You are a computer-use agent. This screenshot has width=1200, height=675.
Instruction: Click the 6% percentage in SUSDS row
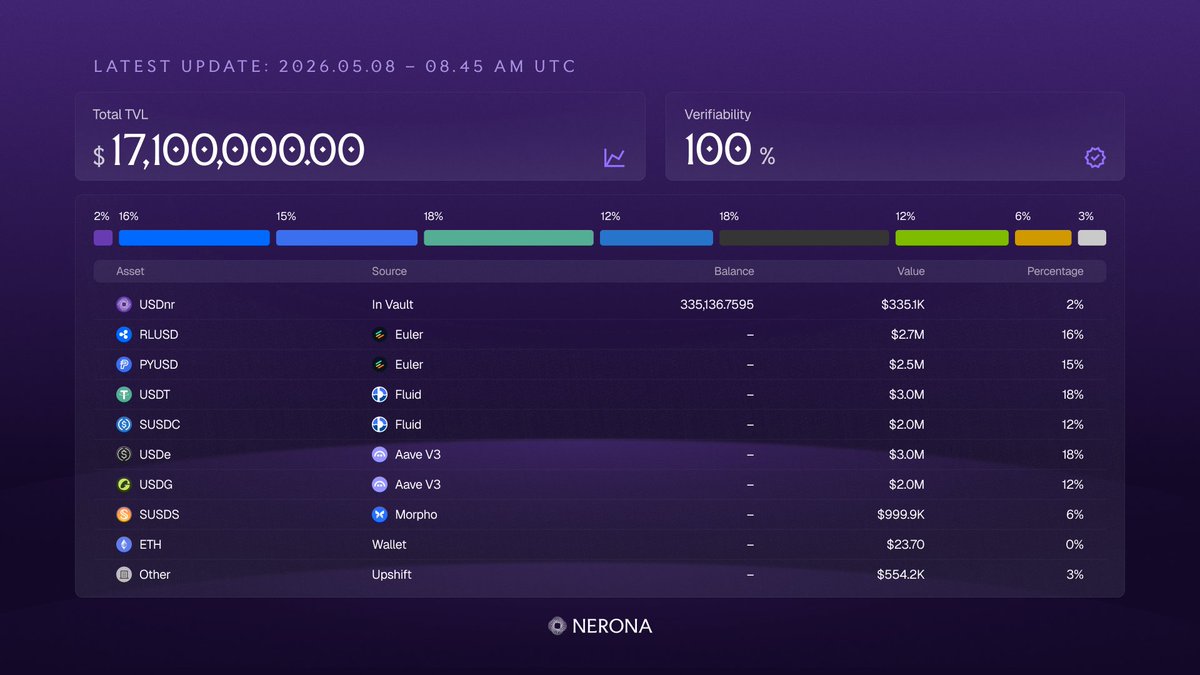[x=1074, y=514]
